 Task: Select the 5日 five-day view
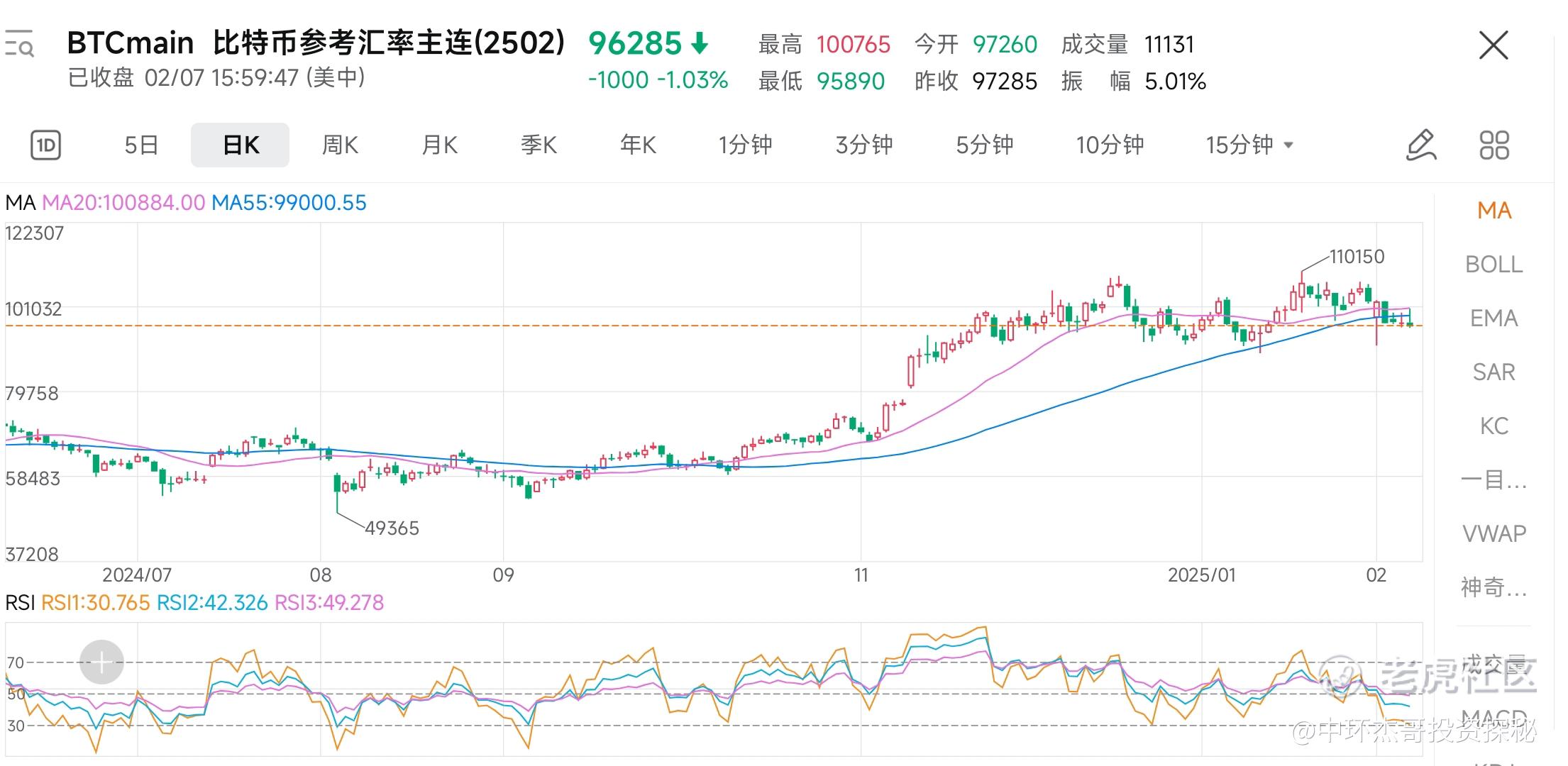[x=141, y=145]
